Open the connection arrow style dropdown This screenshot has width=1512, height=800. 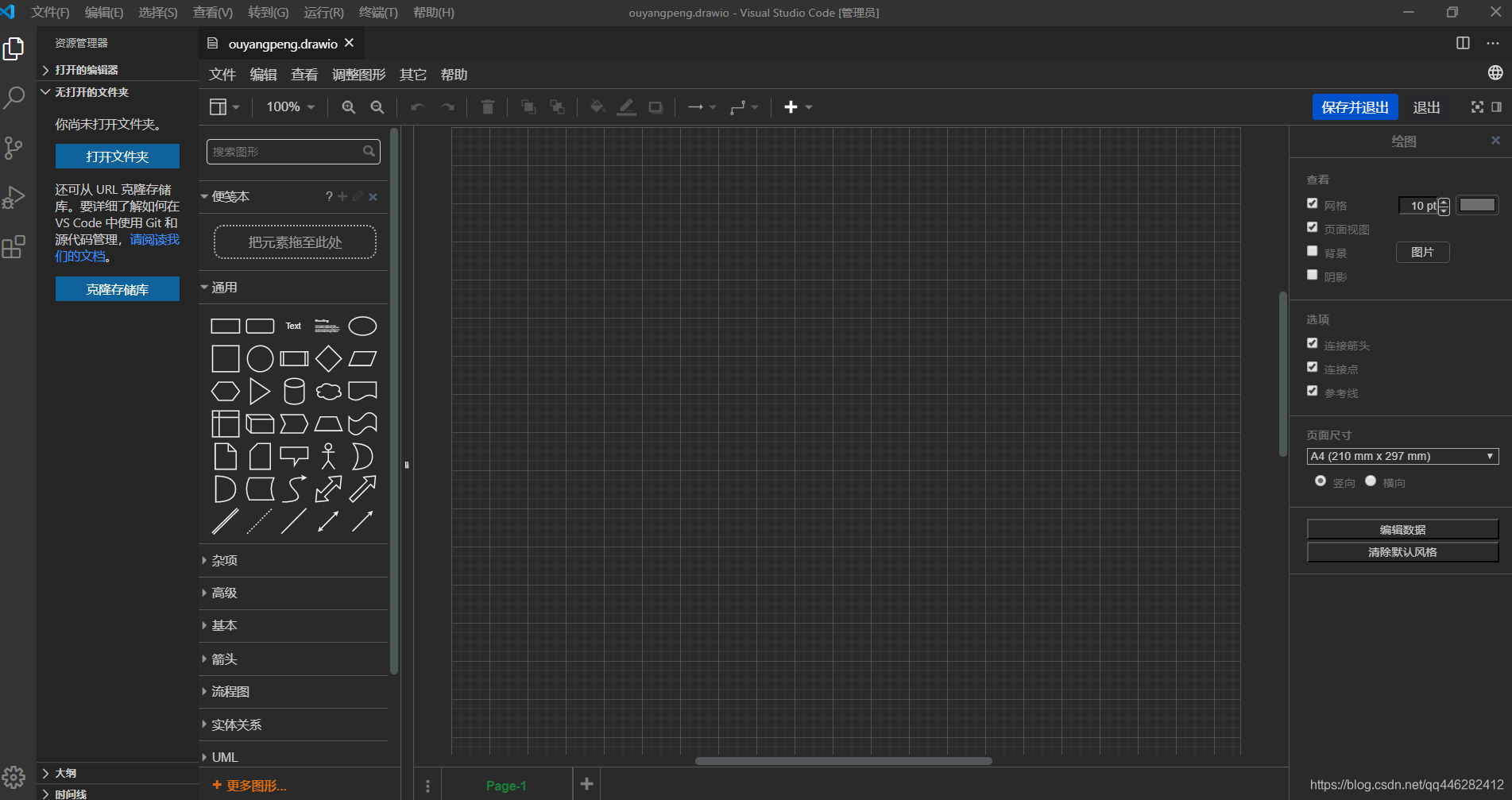pyautogui.click(x=702, y=107)
